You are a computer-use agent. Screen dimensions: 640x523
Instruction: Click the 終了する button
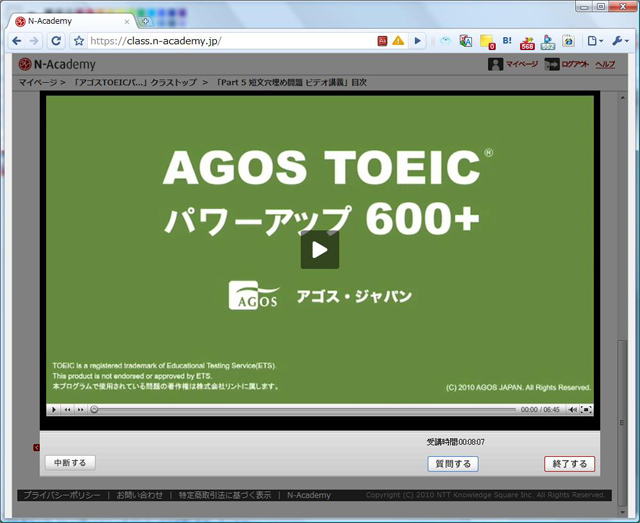pyautogui.click(x=569, y=464)
